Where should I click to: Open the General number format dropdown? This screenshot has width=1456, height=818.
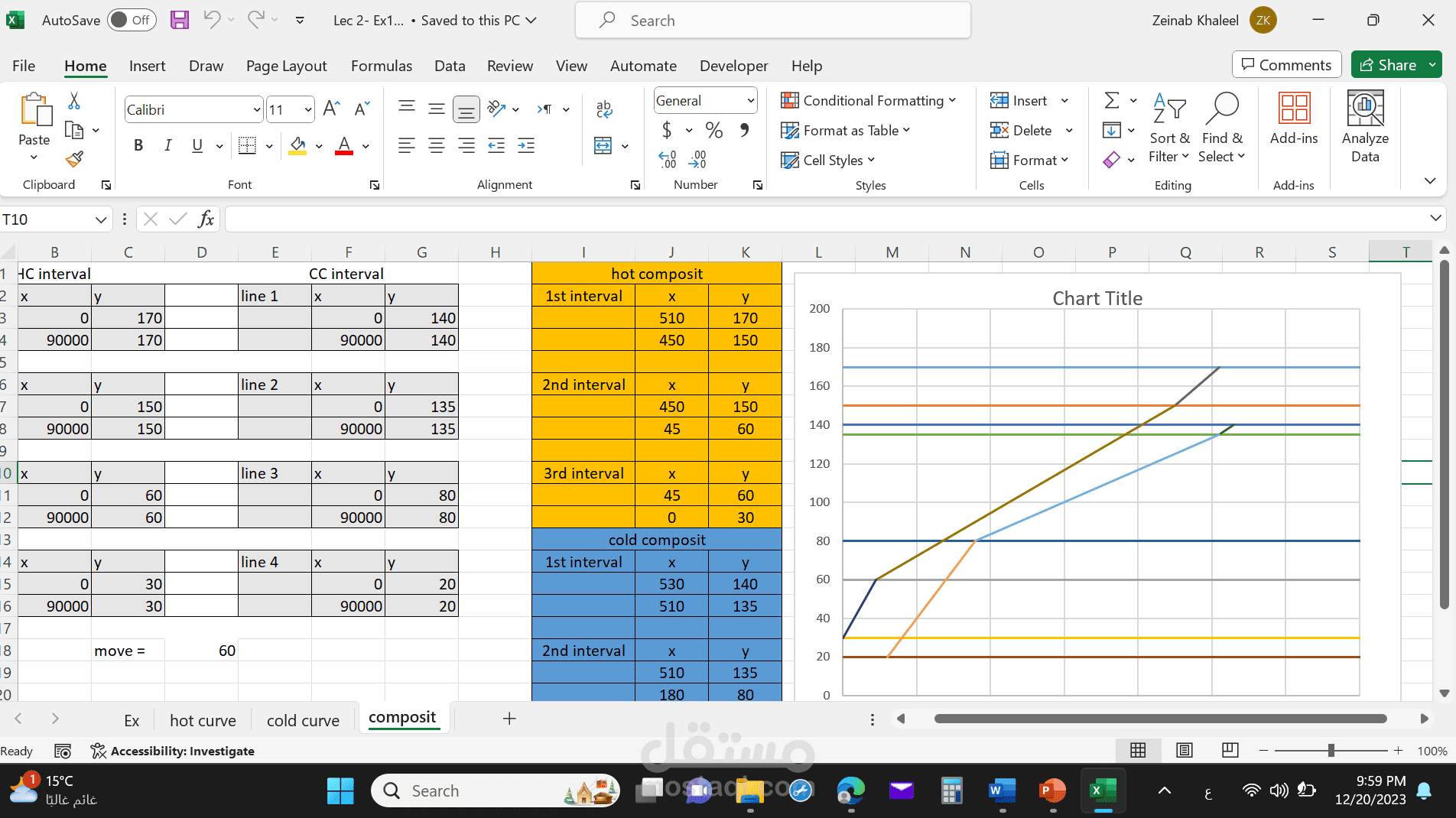(x=751, y=100)
